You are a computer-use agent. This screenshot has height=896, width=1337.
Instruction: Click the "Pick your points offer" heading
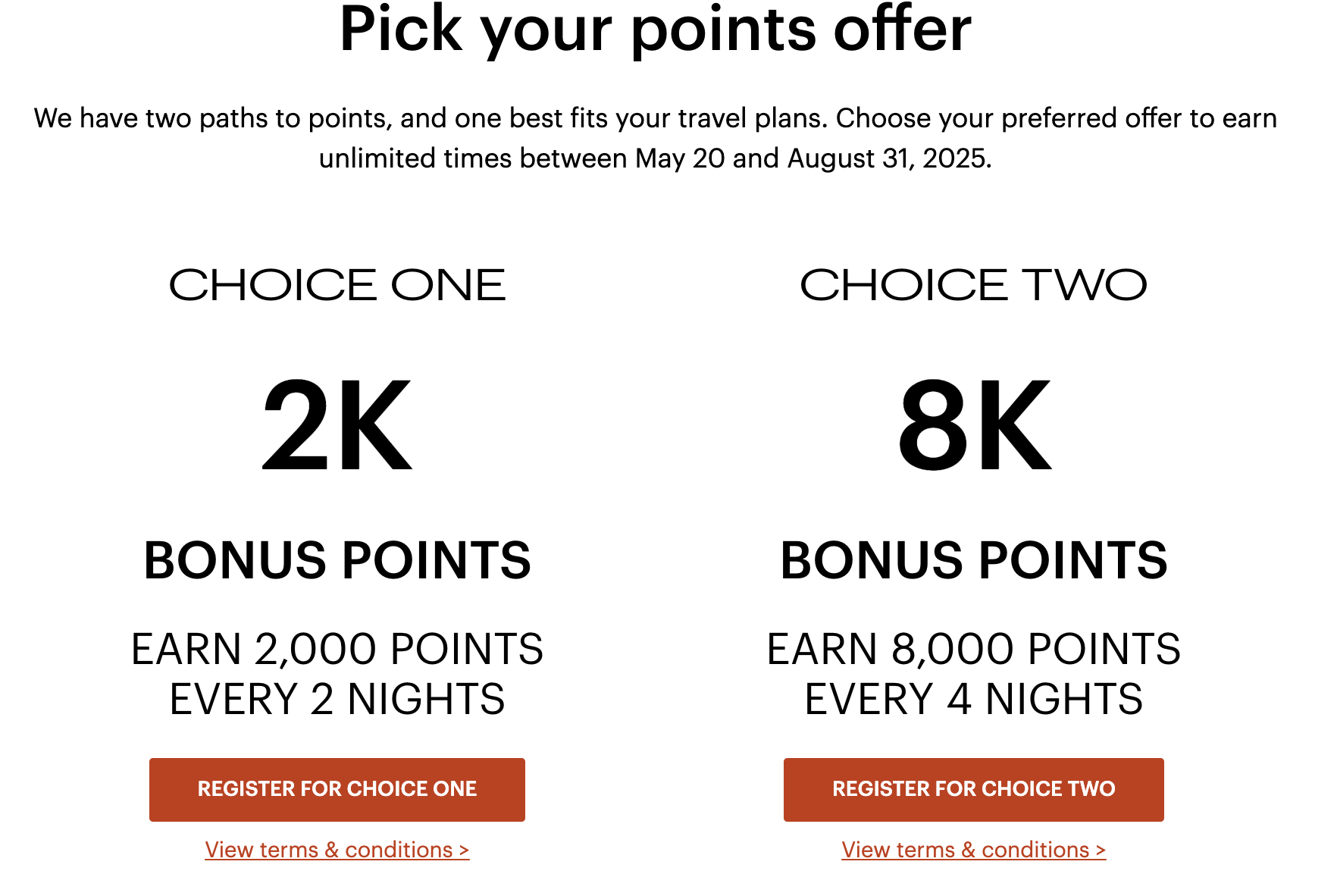(656, 29)
